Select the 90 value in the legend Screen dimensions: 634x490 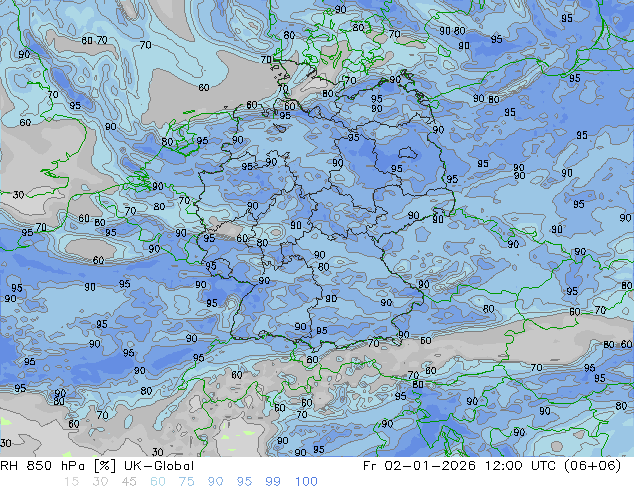point(215,482)
